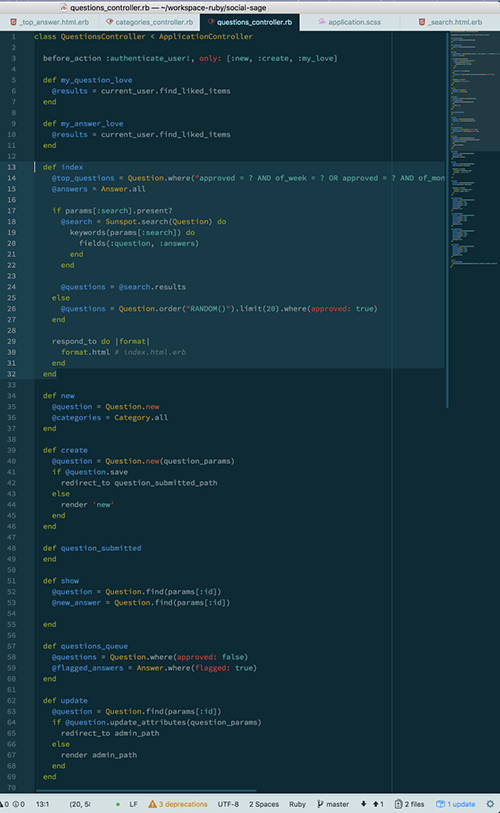Image resolution: width=500 pixels, height=813 pixels.
Task: Click line number 32 in the gutter
Action: click(11, 374)
